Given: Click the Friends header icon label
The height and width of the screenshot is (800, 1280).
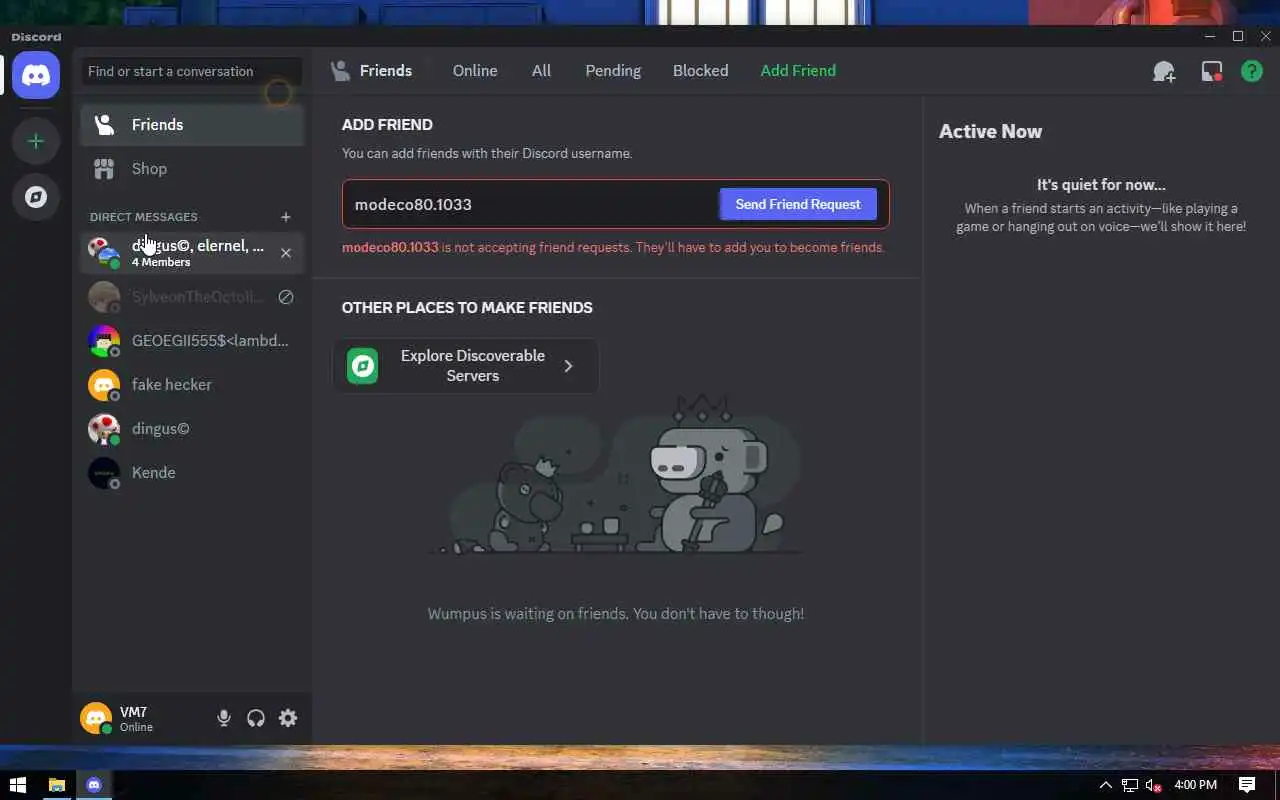Looking at the screenshot, I should point(372,71).
